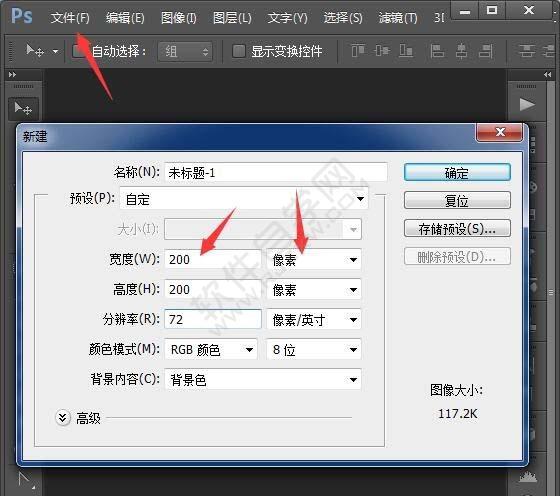Click the align left edges icon
This screenshot has width=560, height=496.
(437, 51)
